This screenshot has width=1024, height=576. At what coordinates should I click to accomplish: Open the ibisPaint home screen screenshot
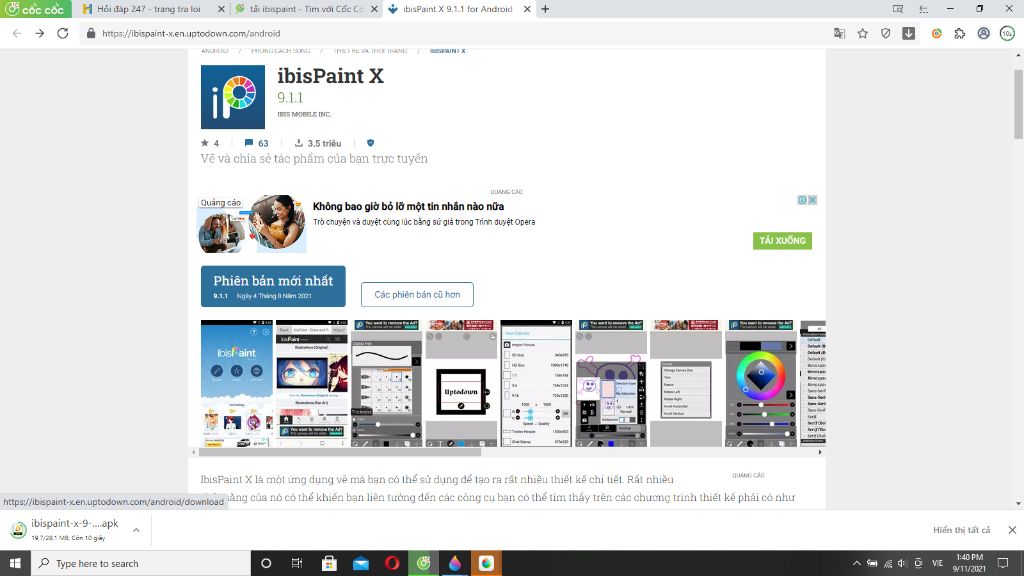tap(236, 383)
